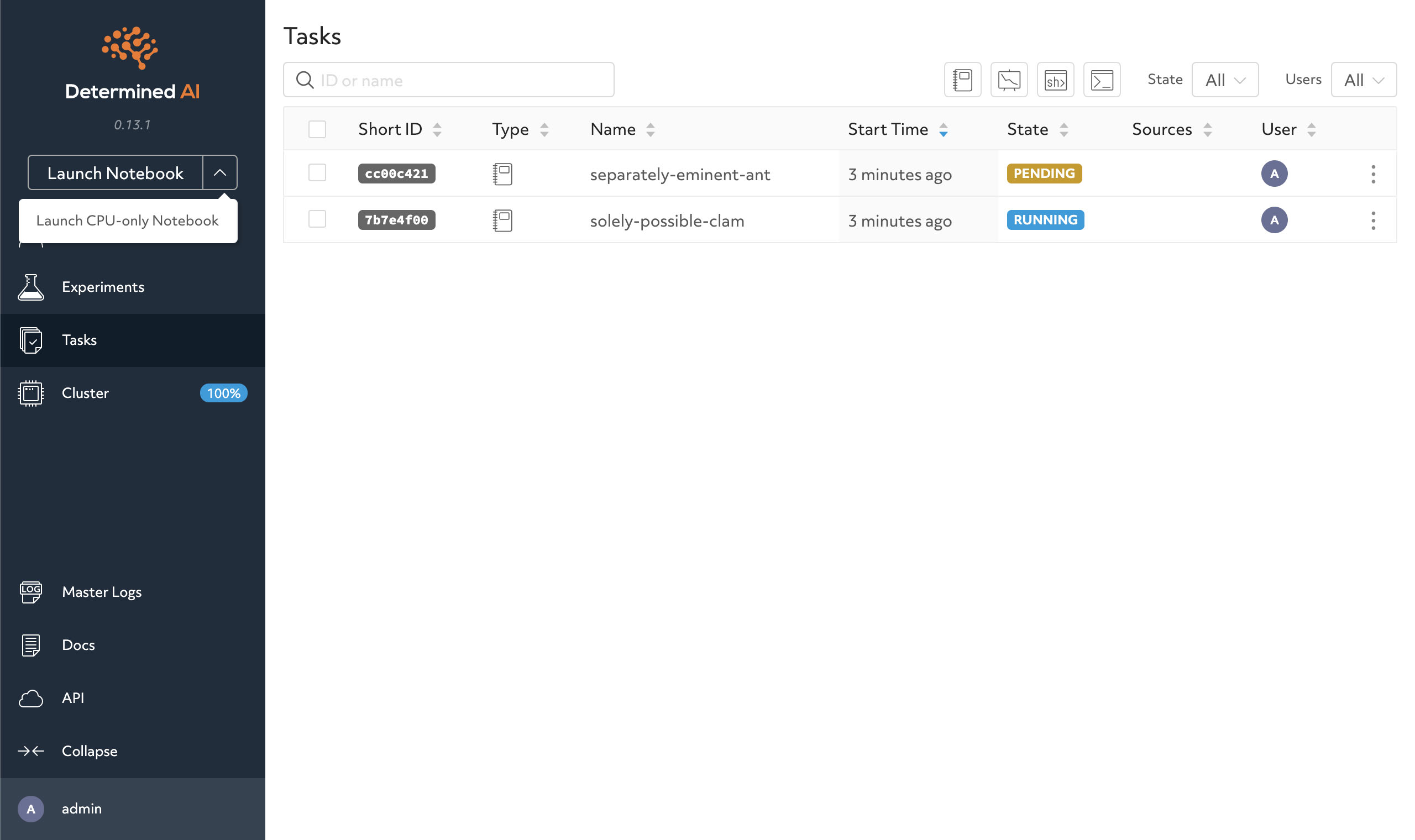Click the Docs document icon
This screenshot has height=840, width=1415.
click(x=31, y=645)
